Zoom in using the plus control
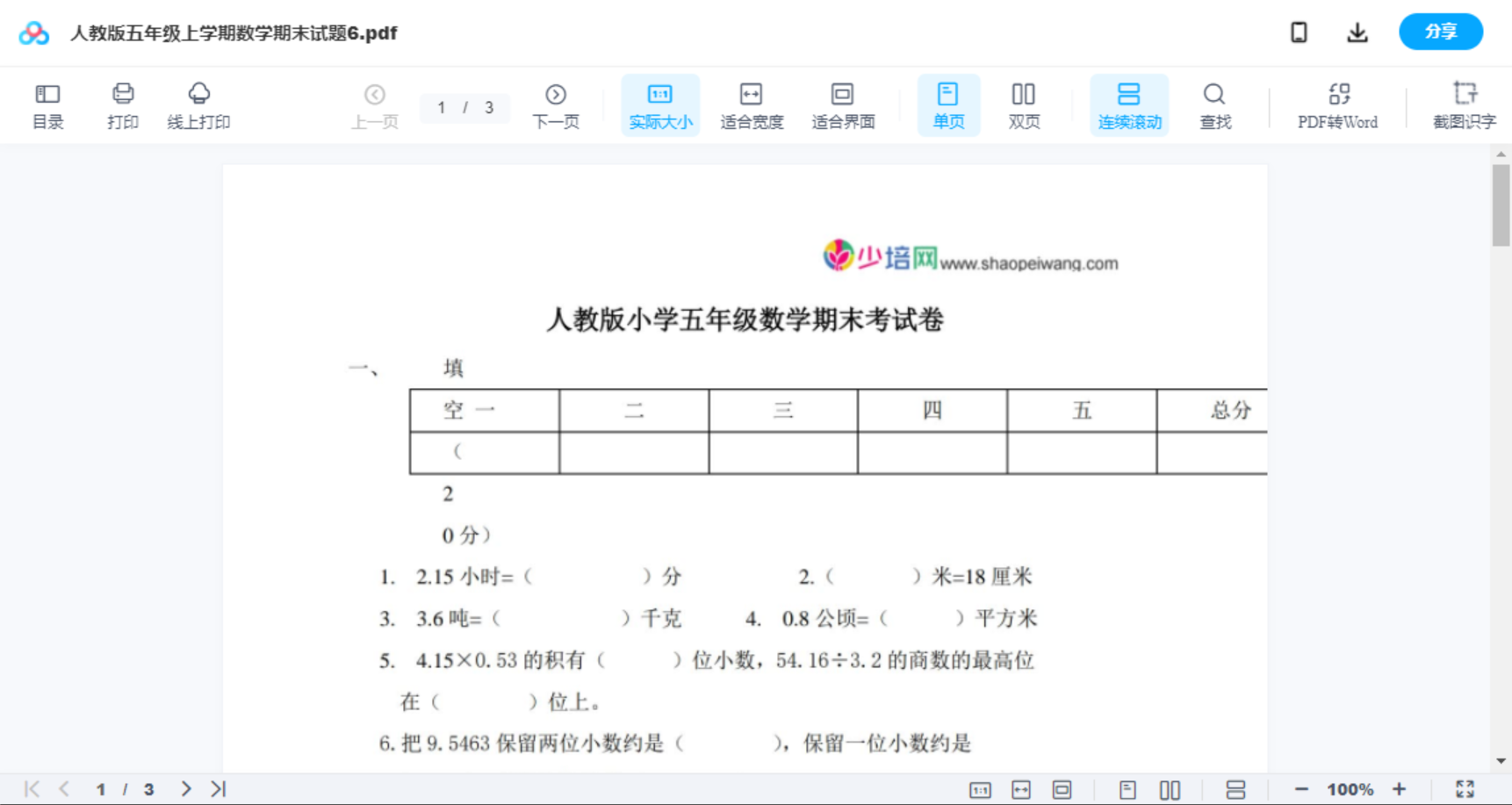The image size is (1512, 805). [x=1399, y=788]
